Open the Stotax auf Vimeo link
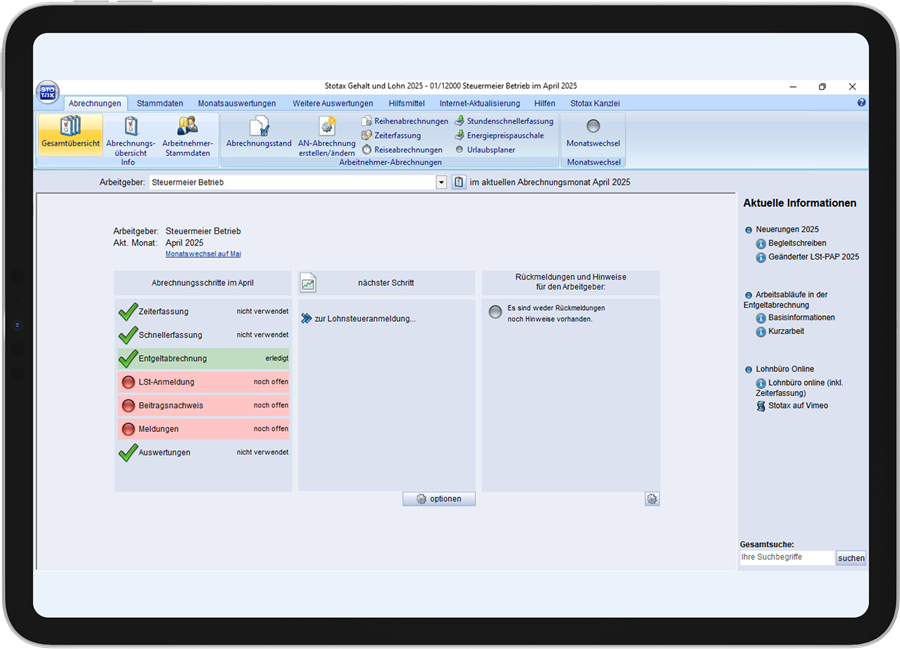This screenshot has width=900, height=649. click(x=798, y=406)
